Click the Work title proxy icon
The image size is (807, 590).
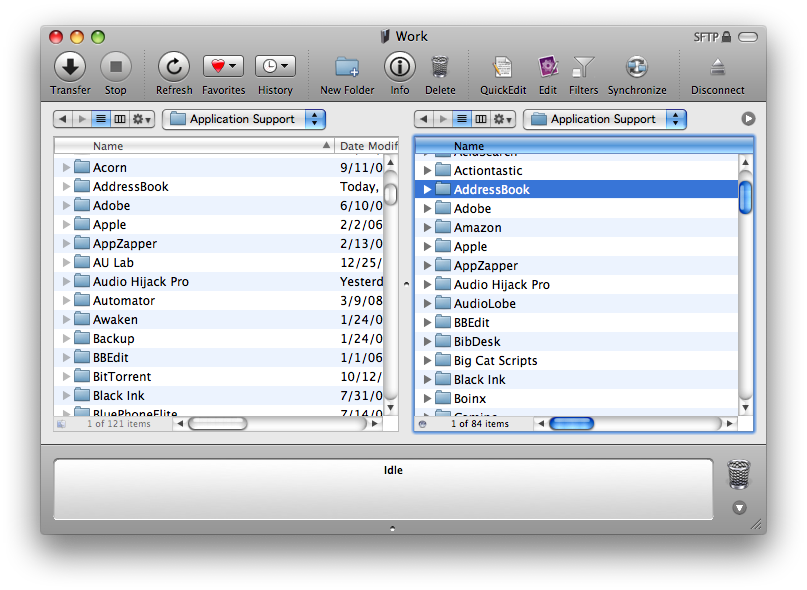click(x=384, y=37)
